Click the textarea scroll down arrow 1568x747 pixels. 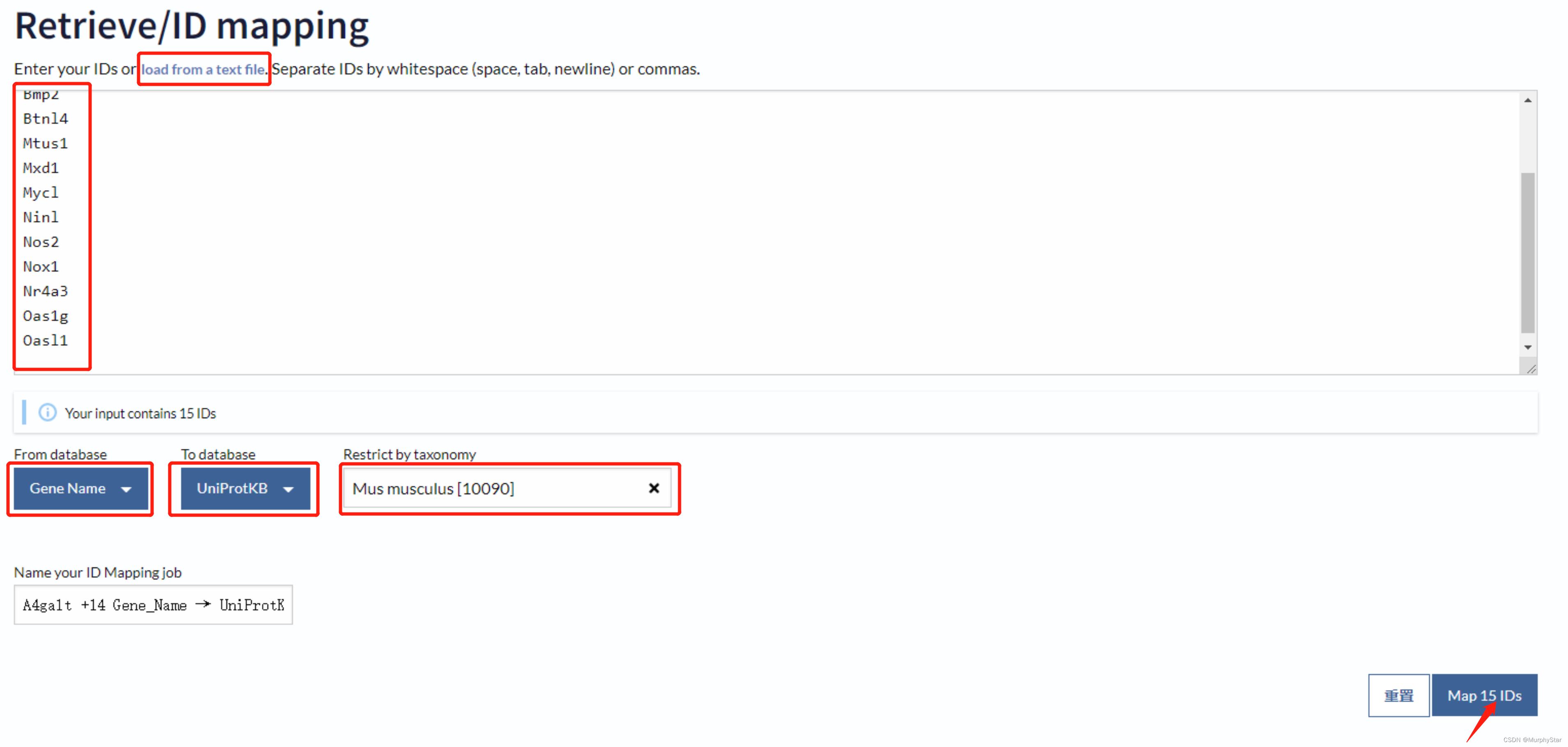pos(1528,347)
